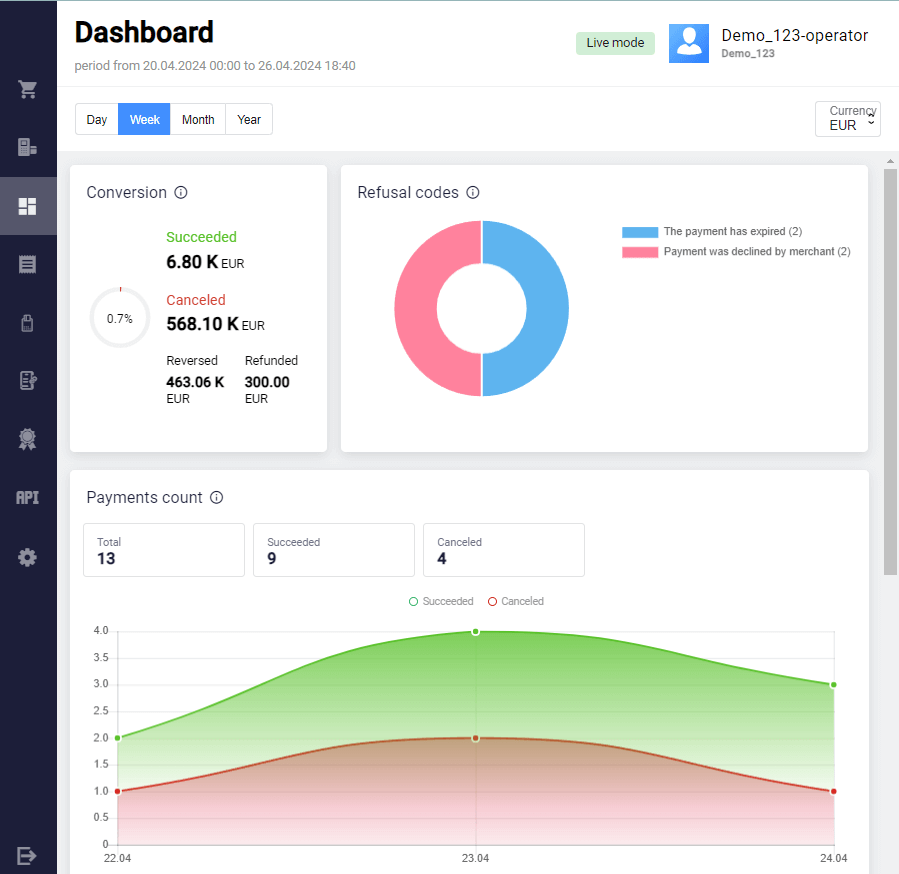Toggle Canceled series in chart legend
Image resolution: width=899 pixels, height=874 pixels.
(516, 602)
